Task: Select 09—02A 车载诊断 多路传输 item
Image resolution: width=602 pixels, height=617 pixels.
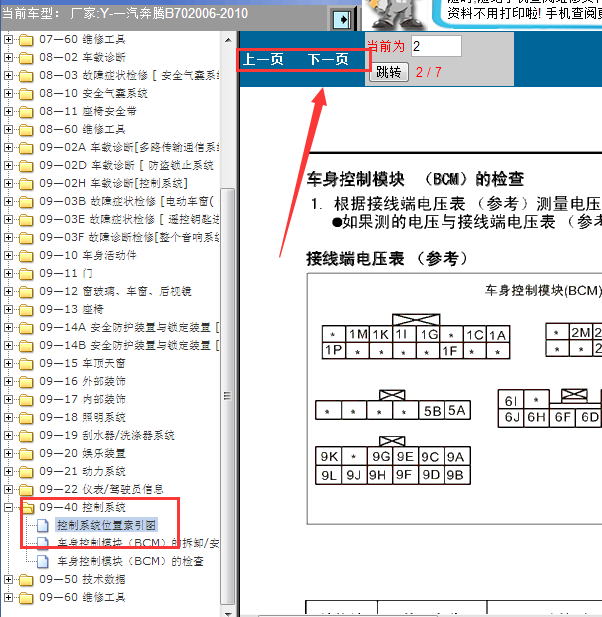Action: click(129, 148)
